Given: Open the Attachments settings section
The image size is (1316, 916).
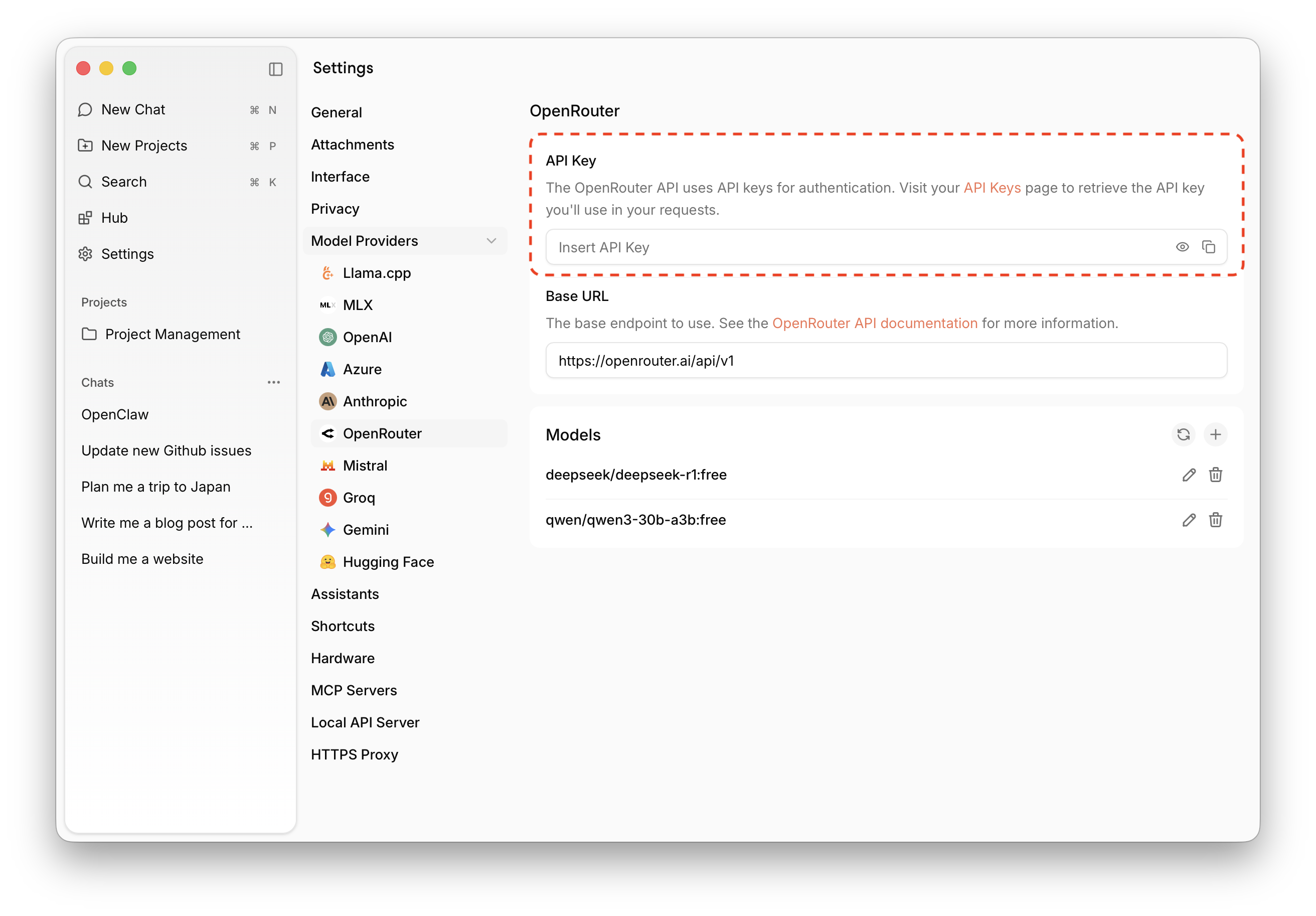Looking at the screenshot, I should coord(353,144).
